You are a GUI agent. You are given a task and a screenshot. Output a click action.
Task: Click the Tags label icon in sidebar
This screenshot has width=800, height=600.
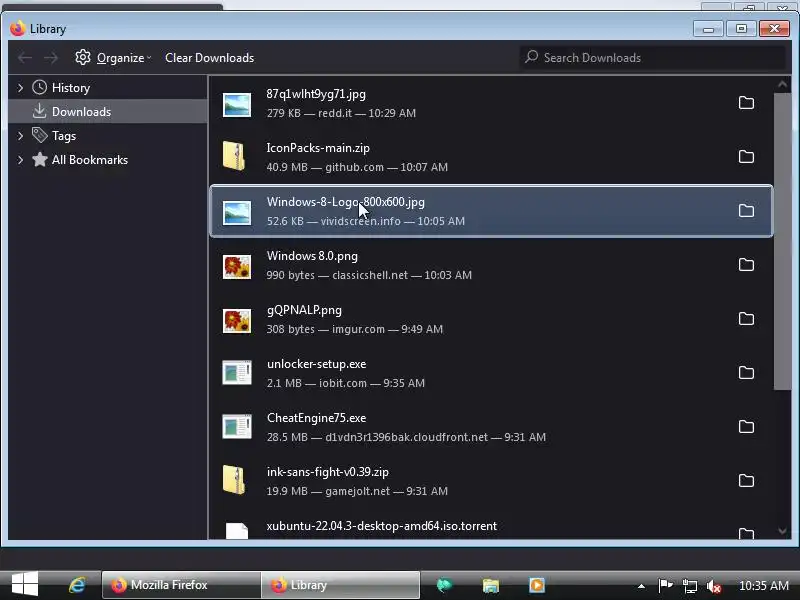pyautogui.click(x=39, y=135)
